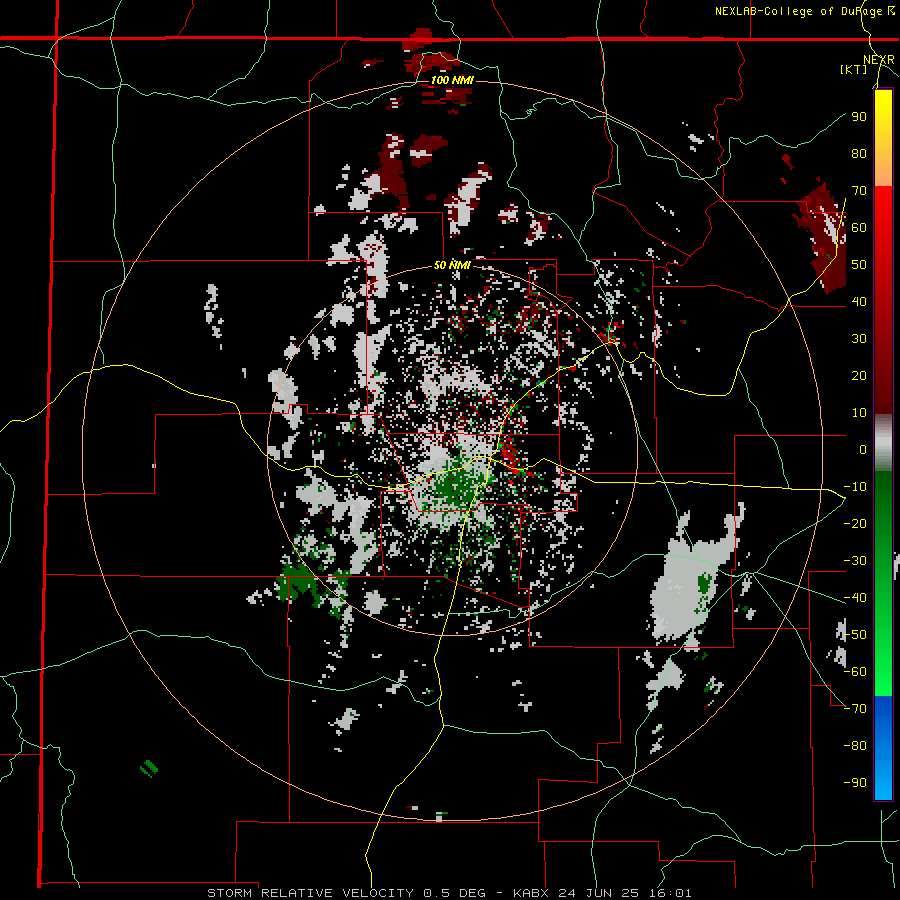Click the -70 knot label on scale
This screenshot has height=900, width=900.
855,709
